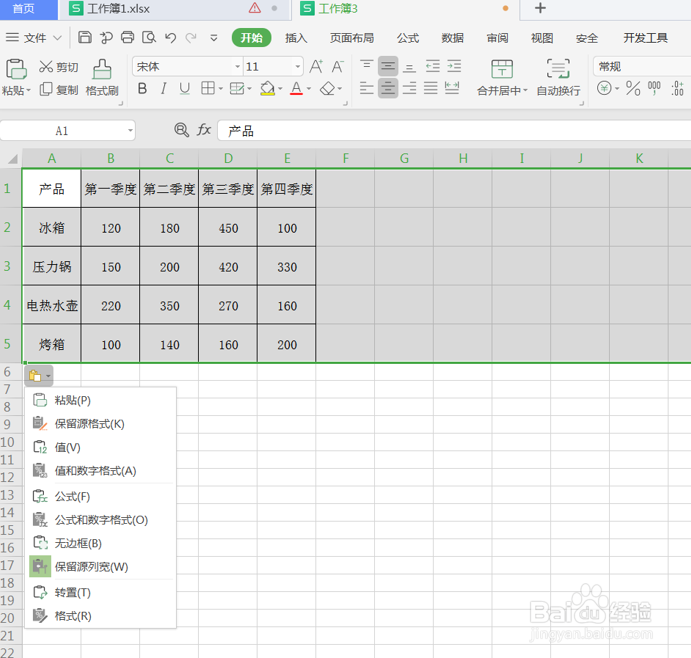Toggle Bold formatting
The width and height of the screenshot is (691, 658).
(x=142, y=89)
